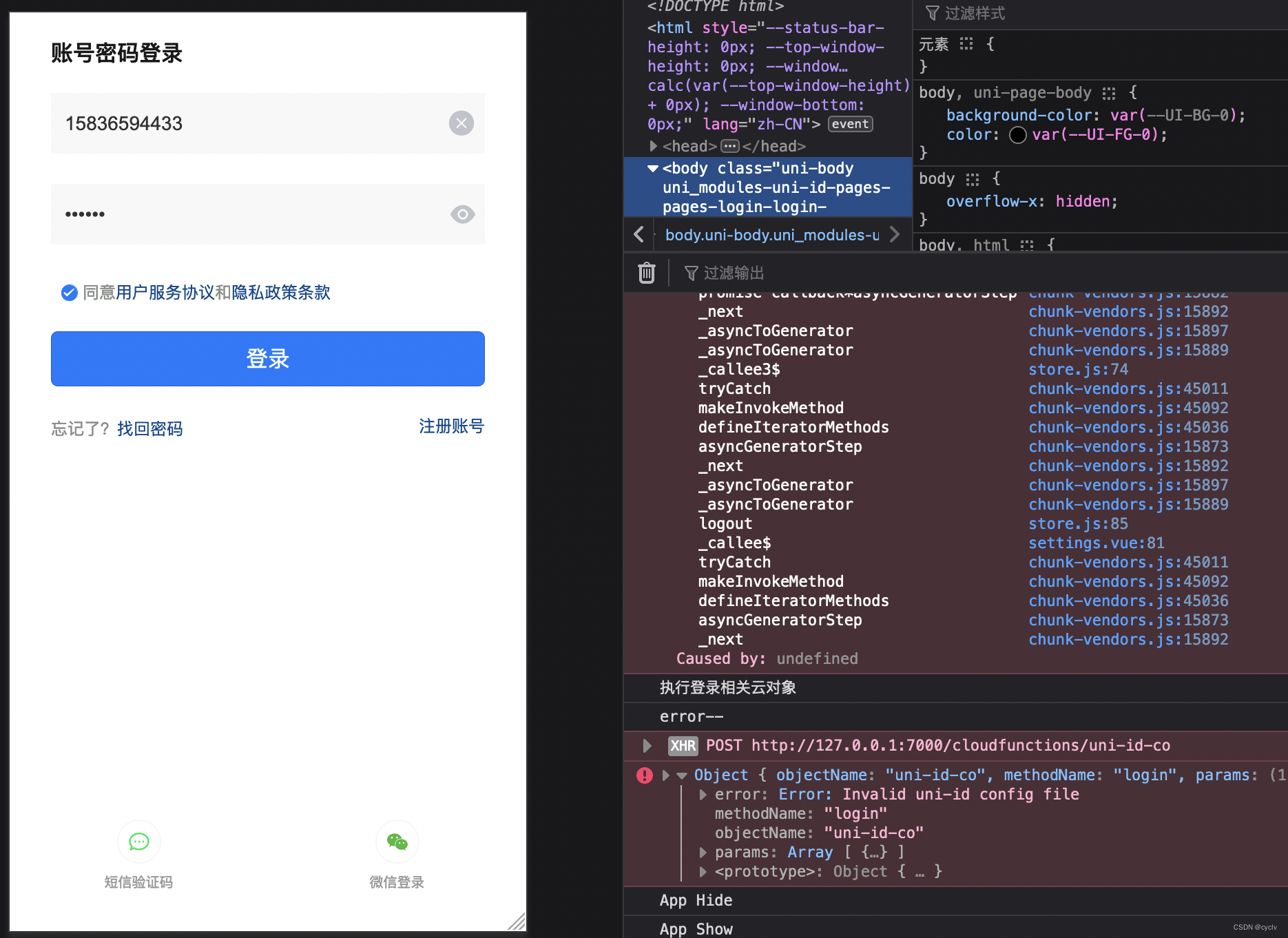The height and width of the screenshot is (938, 1288).
Task: Select the App Show console message
Action: [696, 929]
